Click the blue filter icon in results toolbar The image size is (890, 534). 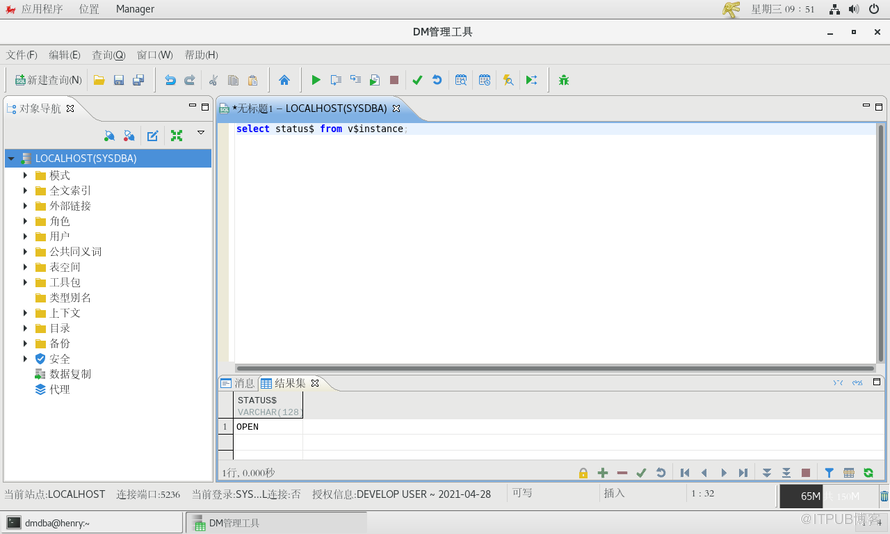829,473
